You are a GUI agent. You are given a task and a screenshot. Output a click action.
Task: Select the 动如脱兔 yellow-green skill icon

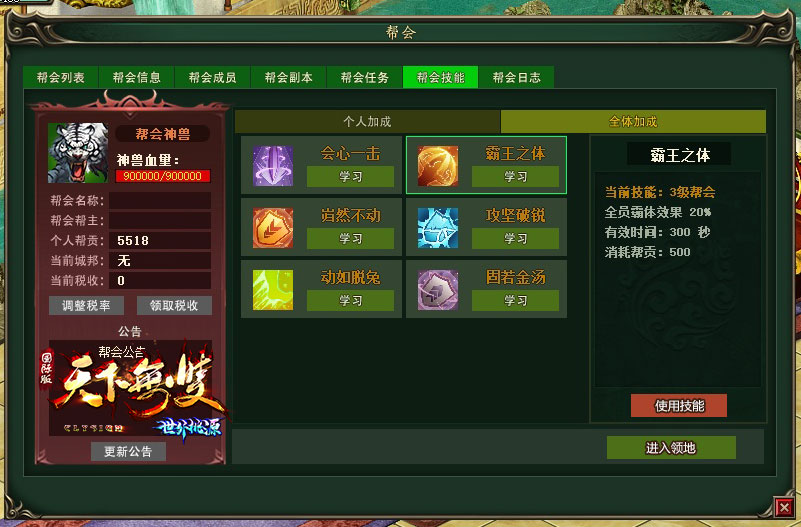pyautogui.click(x=273, y=290)
